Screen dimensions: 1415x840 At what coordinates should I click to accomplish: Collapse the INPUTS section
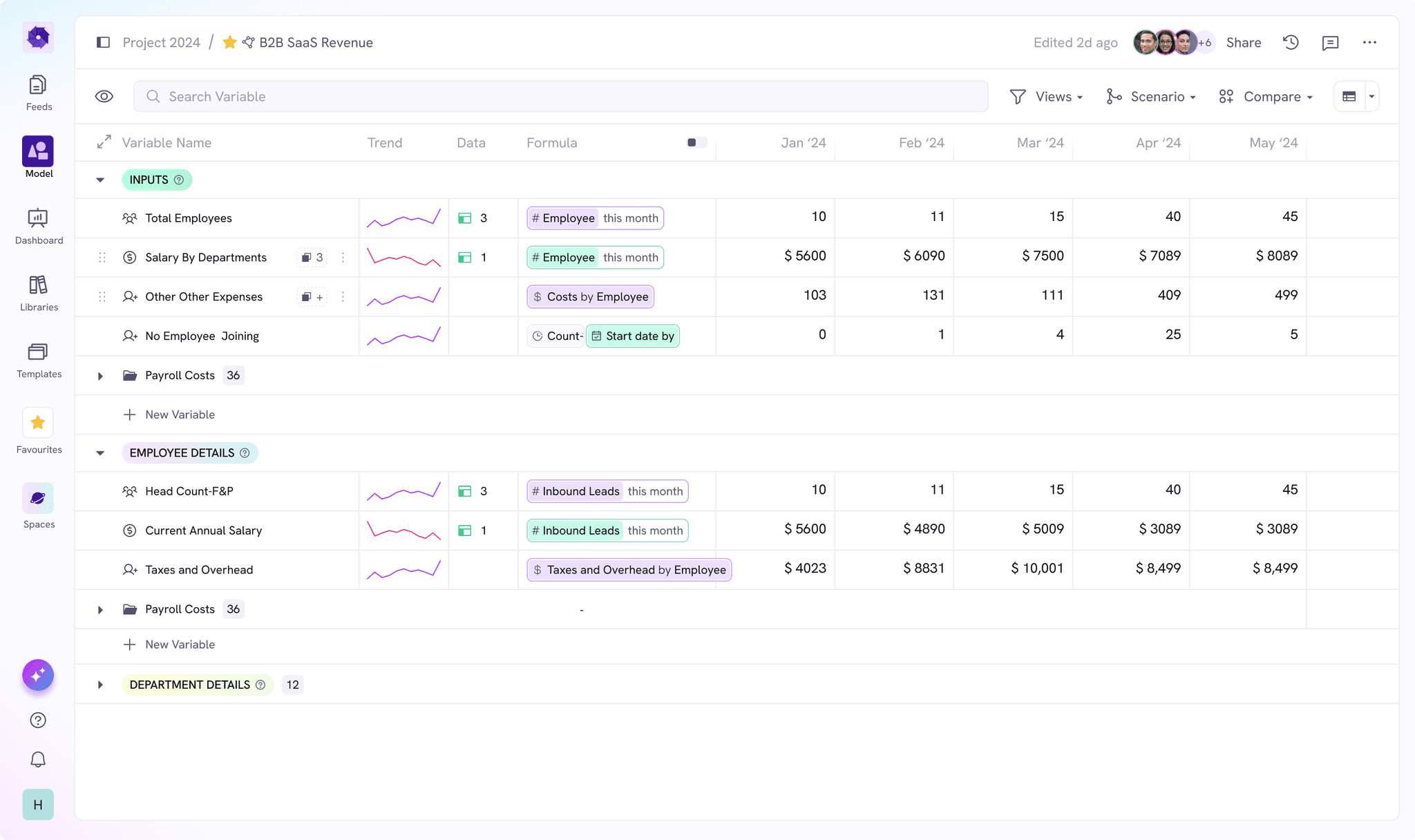[x=99, y=180]
